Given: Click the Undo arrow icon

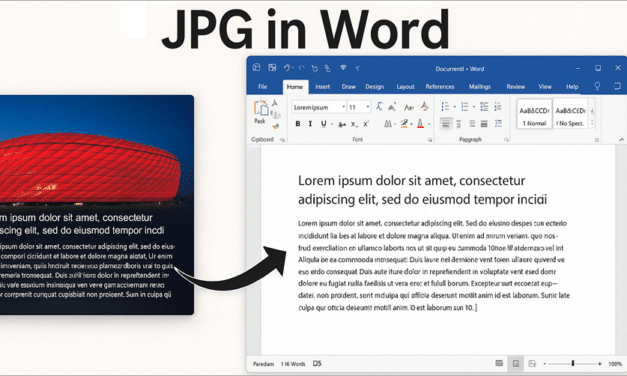Looking at the screenshot, I should 286,68.
